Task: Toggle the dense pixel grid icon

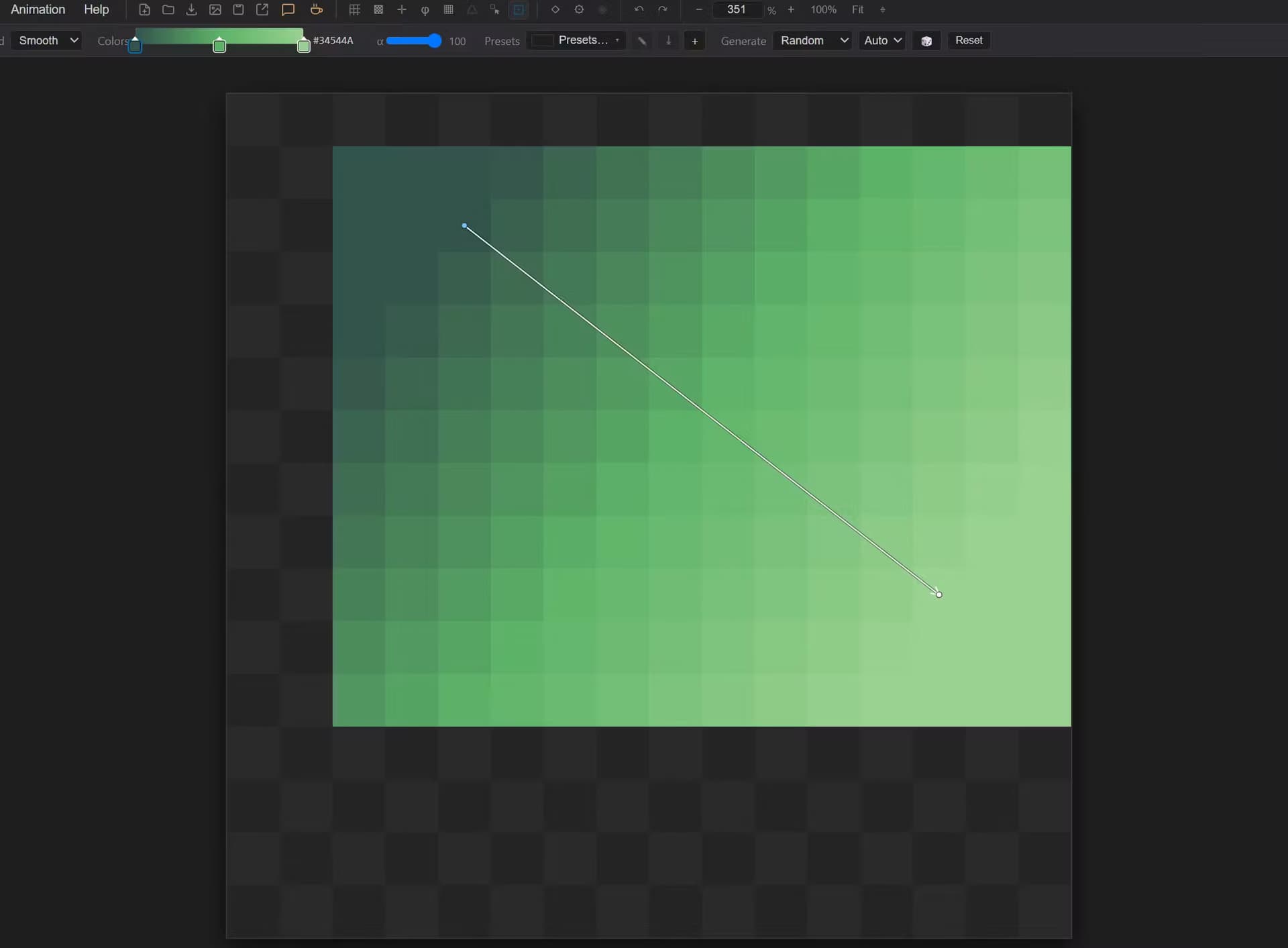Action: pos(449,9)
